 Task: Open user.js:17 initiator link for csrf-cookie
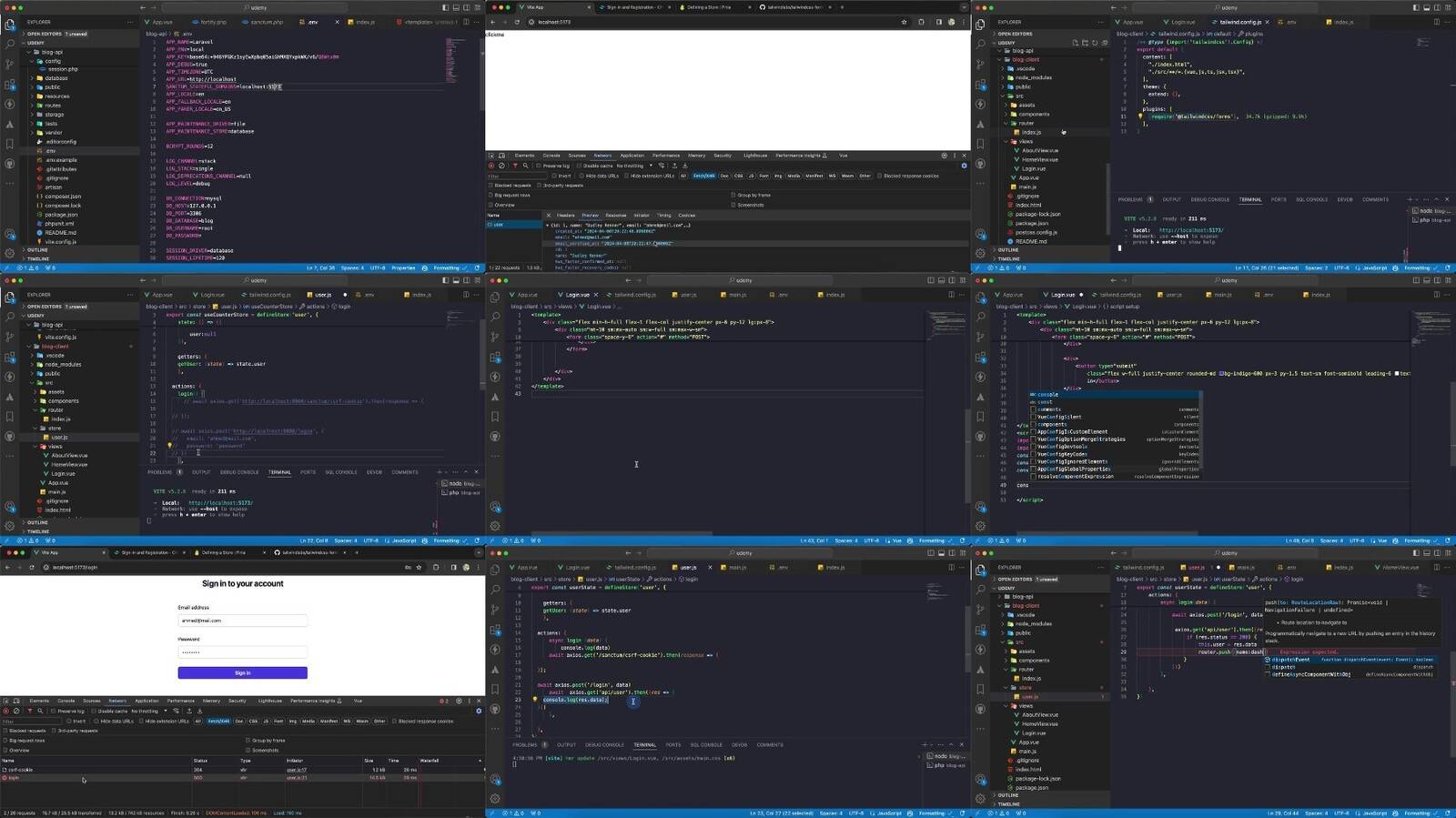(297, 770)
